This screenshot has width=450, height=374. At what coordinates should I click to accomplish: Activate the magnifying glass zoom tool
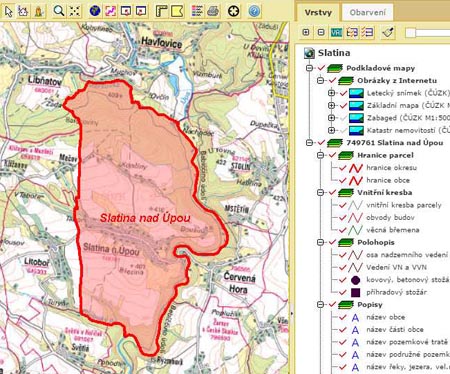59,11
